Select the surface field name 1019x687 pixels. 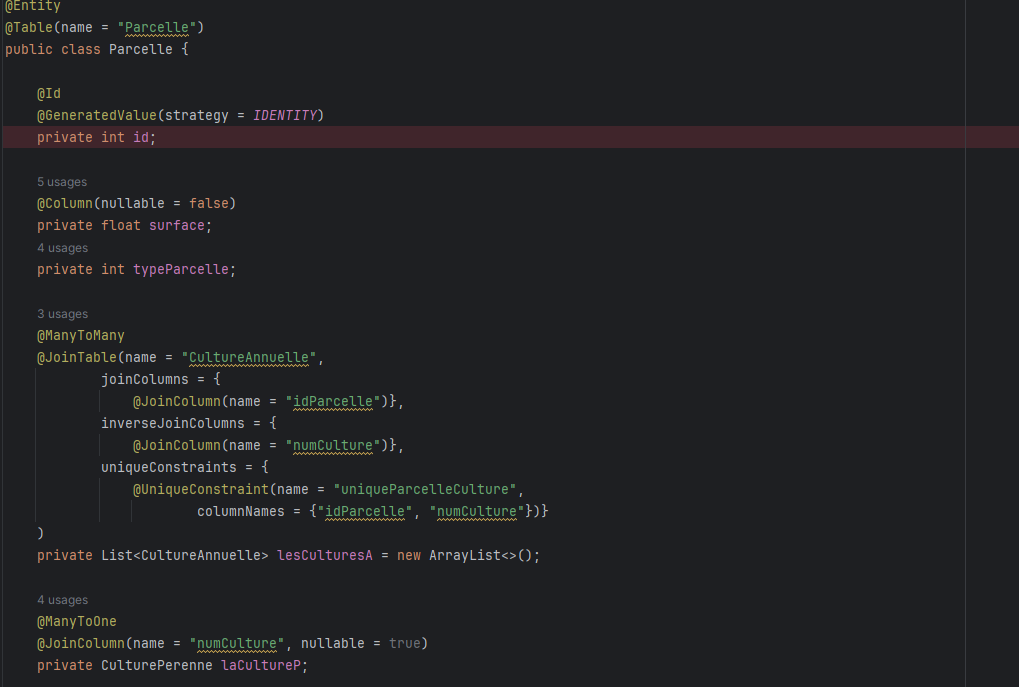pyautogui.click(x=178, y=225)
